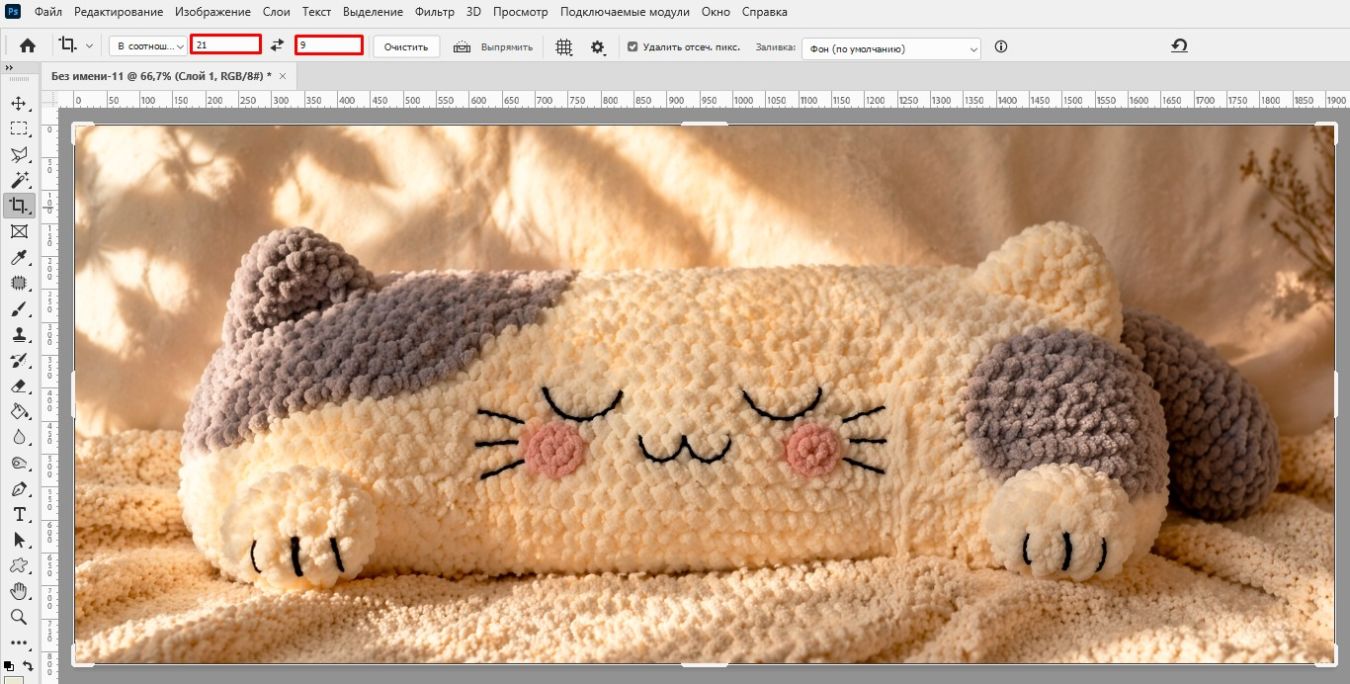Open the 'Фильтр' menu
The image size is (1350, 684).
coord(434,12)
